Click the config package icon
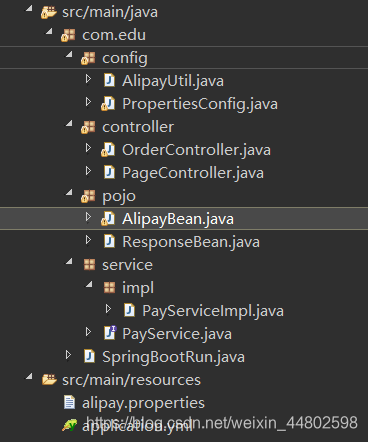 click(88, 58)
